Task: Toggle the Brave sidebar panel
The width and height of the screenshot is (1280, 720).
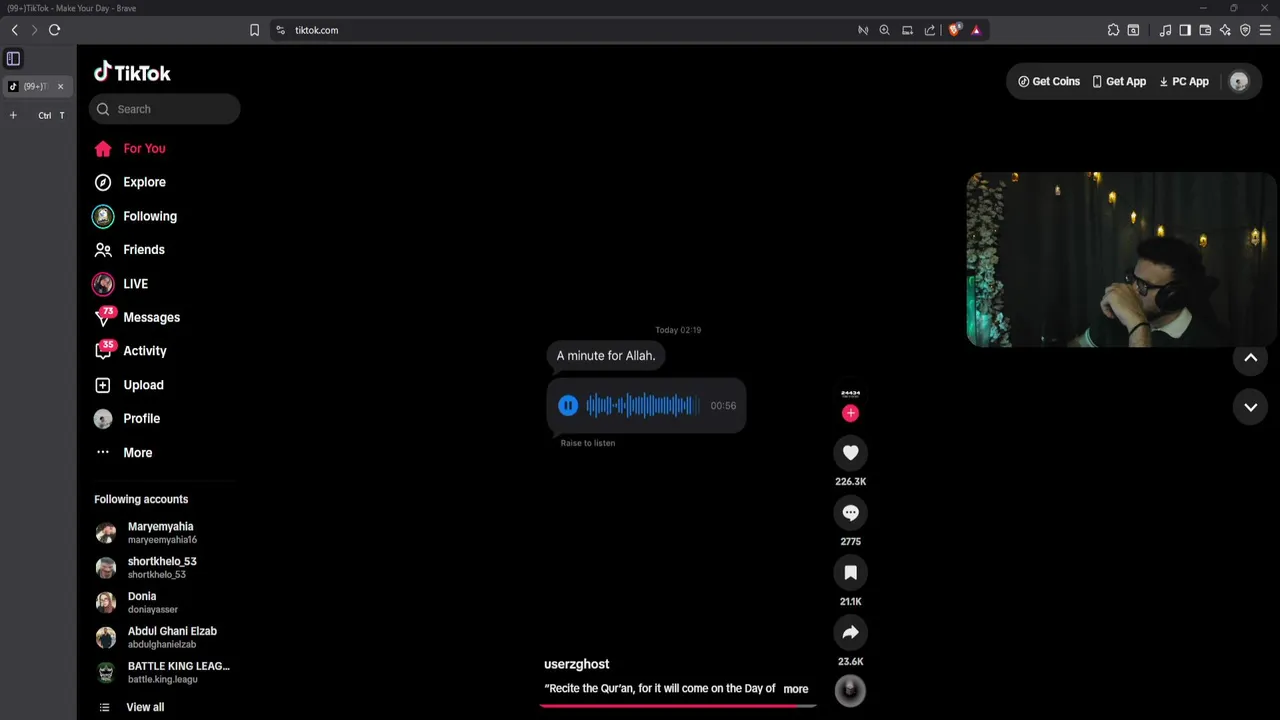Action: tap(1185, 30)
